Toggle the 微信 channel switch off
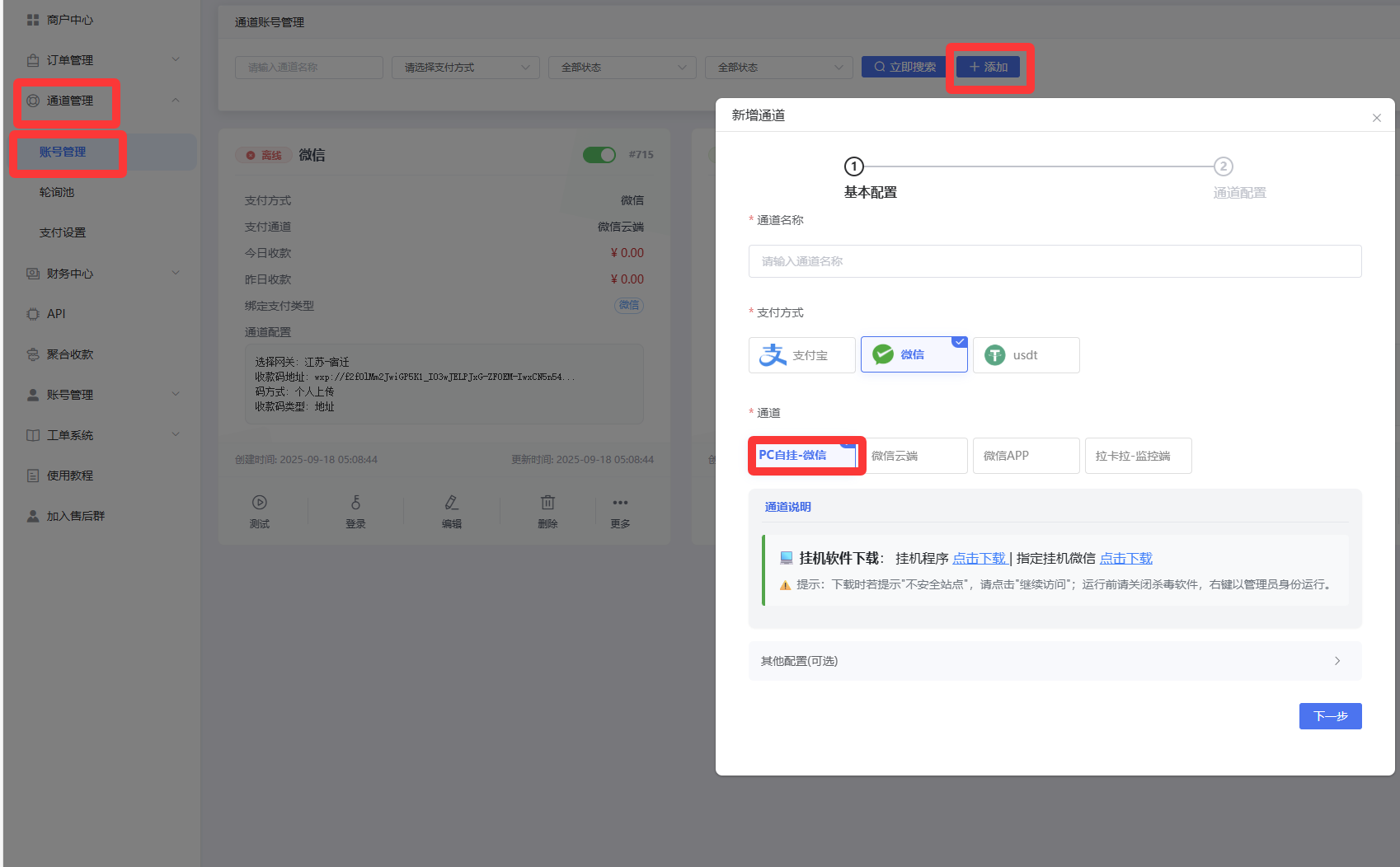Screen dimensions: 1400x867 [599, 155]
